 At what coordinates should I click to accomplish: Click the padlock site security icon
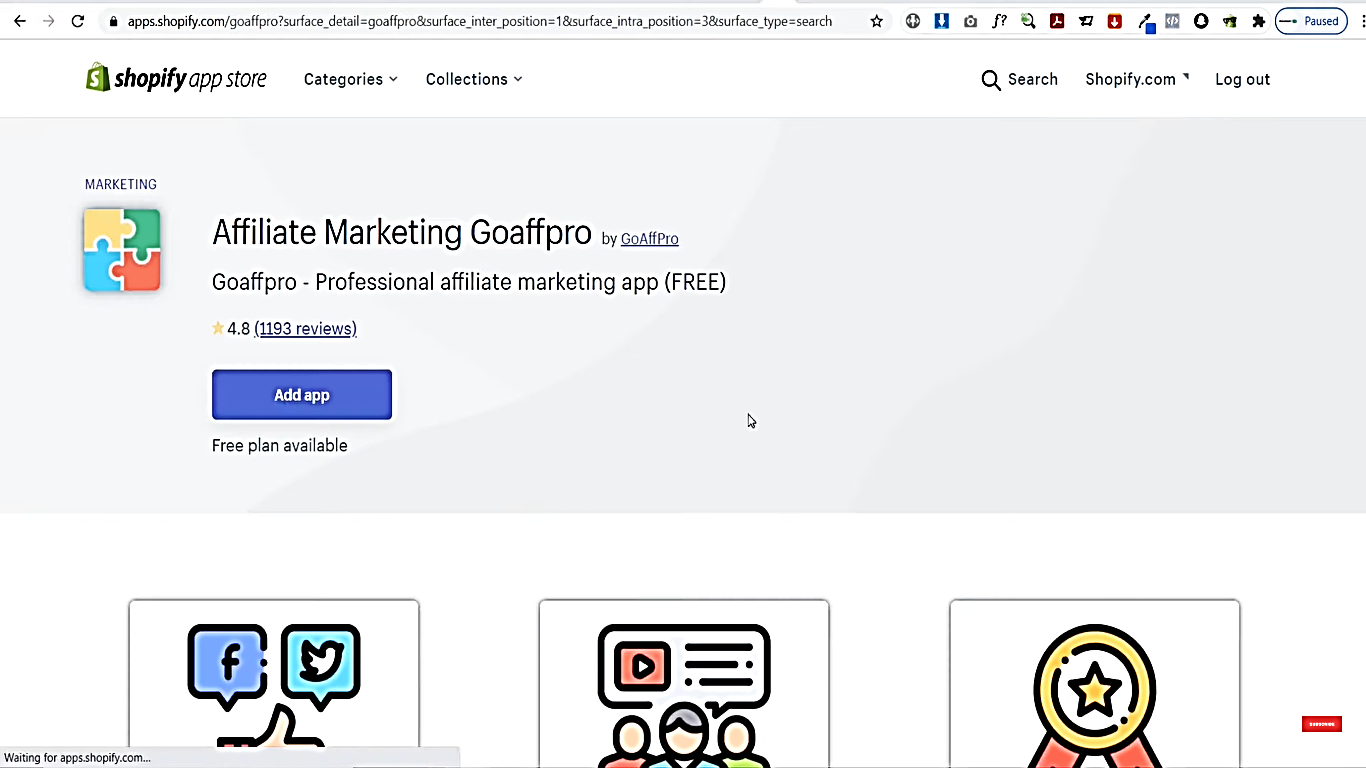(114, 21)
